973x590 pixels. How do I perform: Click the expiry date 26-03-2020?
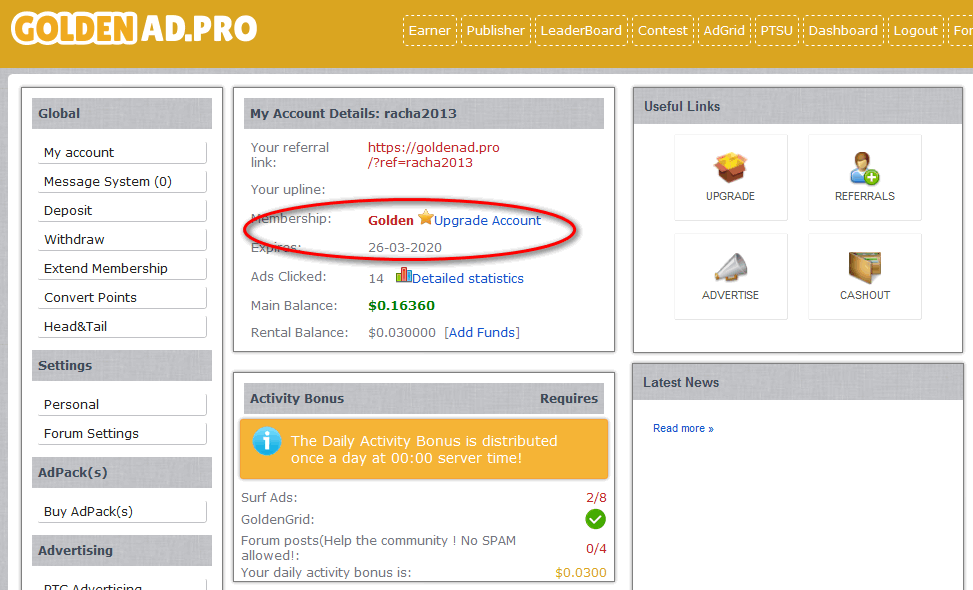pyautogui.click(x=405, y=248)
